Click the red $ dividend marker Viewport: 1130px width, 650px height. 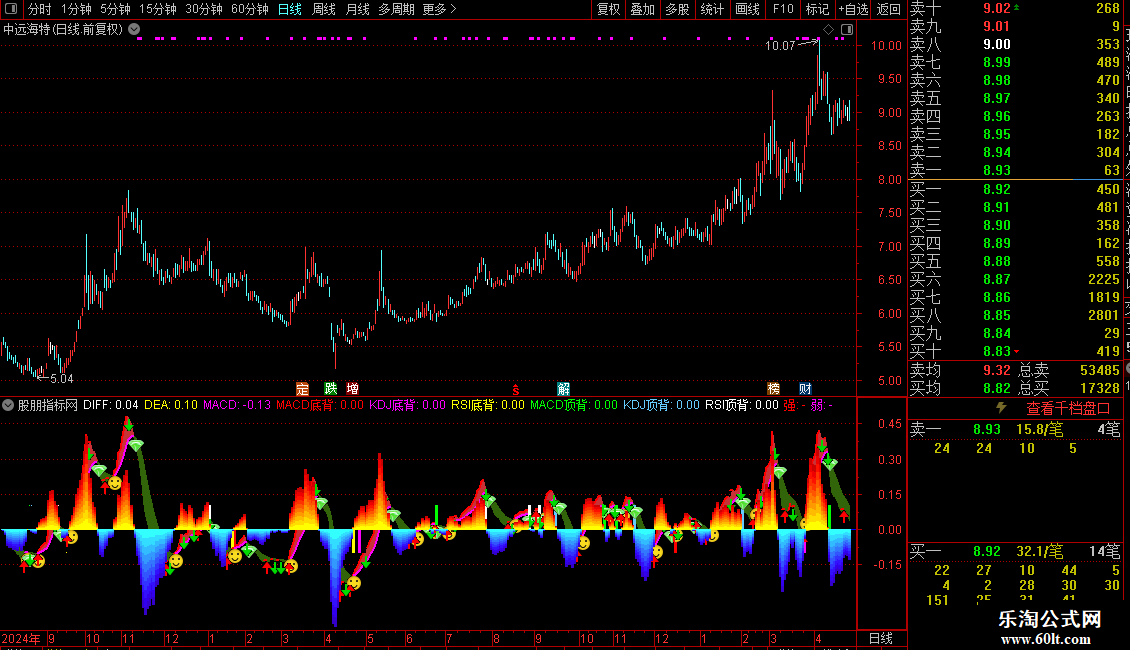pos(515,389)
